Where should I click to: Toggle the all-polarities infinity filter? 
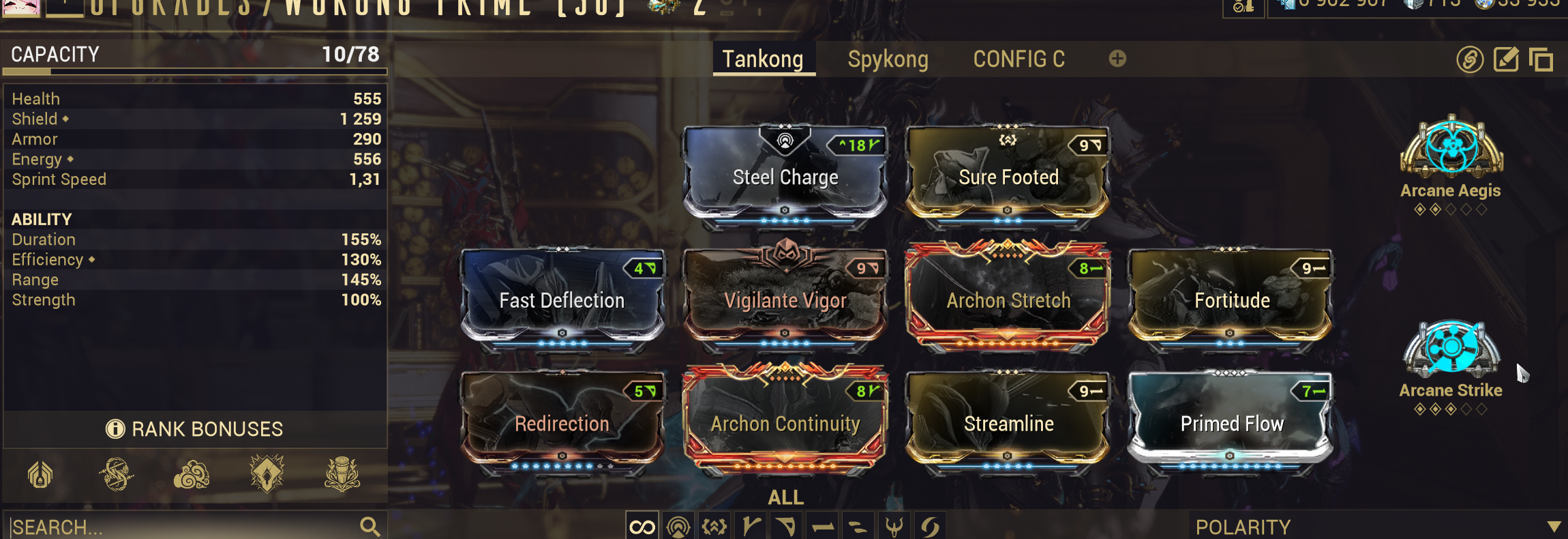[x=642, y=527]
